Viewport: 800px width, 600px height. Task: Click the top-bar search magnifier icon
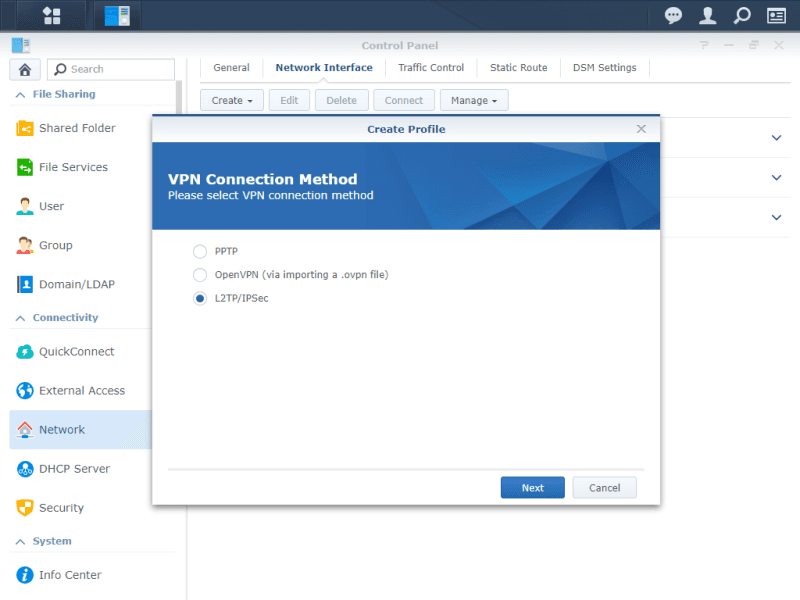tap(741, 15)
